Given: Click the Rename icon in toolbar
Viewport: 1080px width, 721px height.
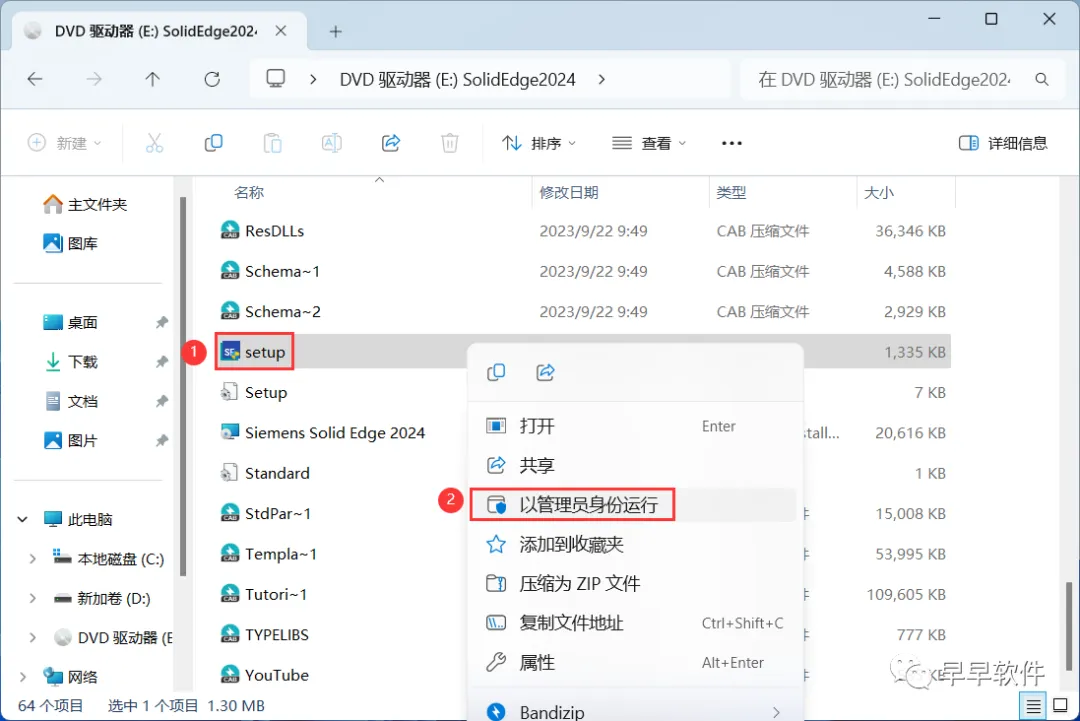Looking at the screenshot, I should [331, 143].
